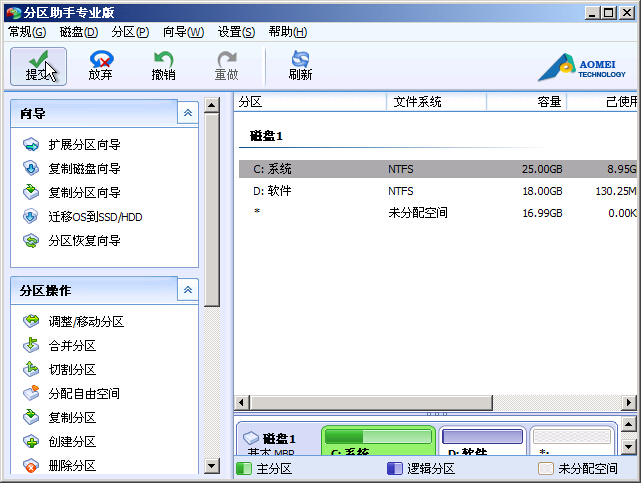Open the 常规(G) menu
Screen dimensions: 641x483
(27, 32)
